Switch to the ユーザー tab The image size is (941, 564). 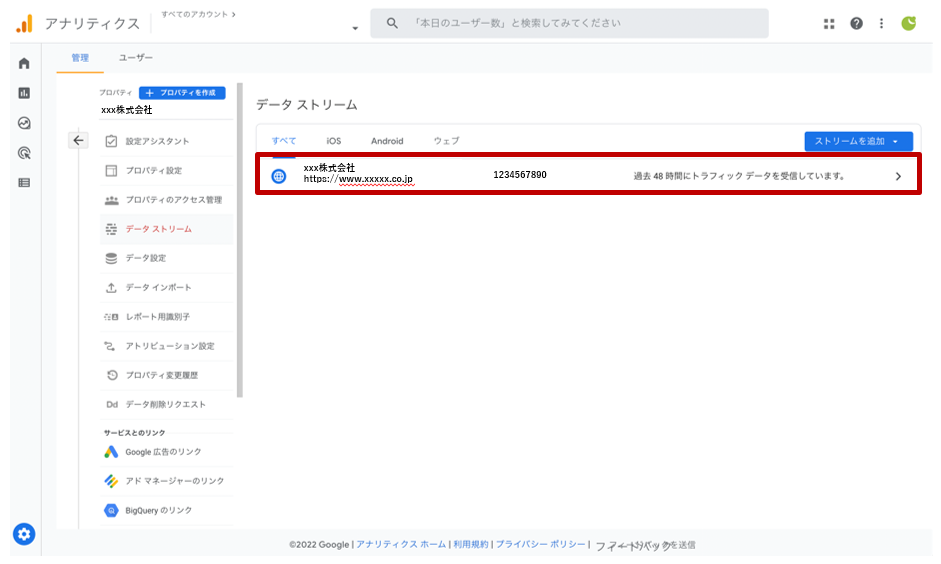tap(136, 58)
